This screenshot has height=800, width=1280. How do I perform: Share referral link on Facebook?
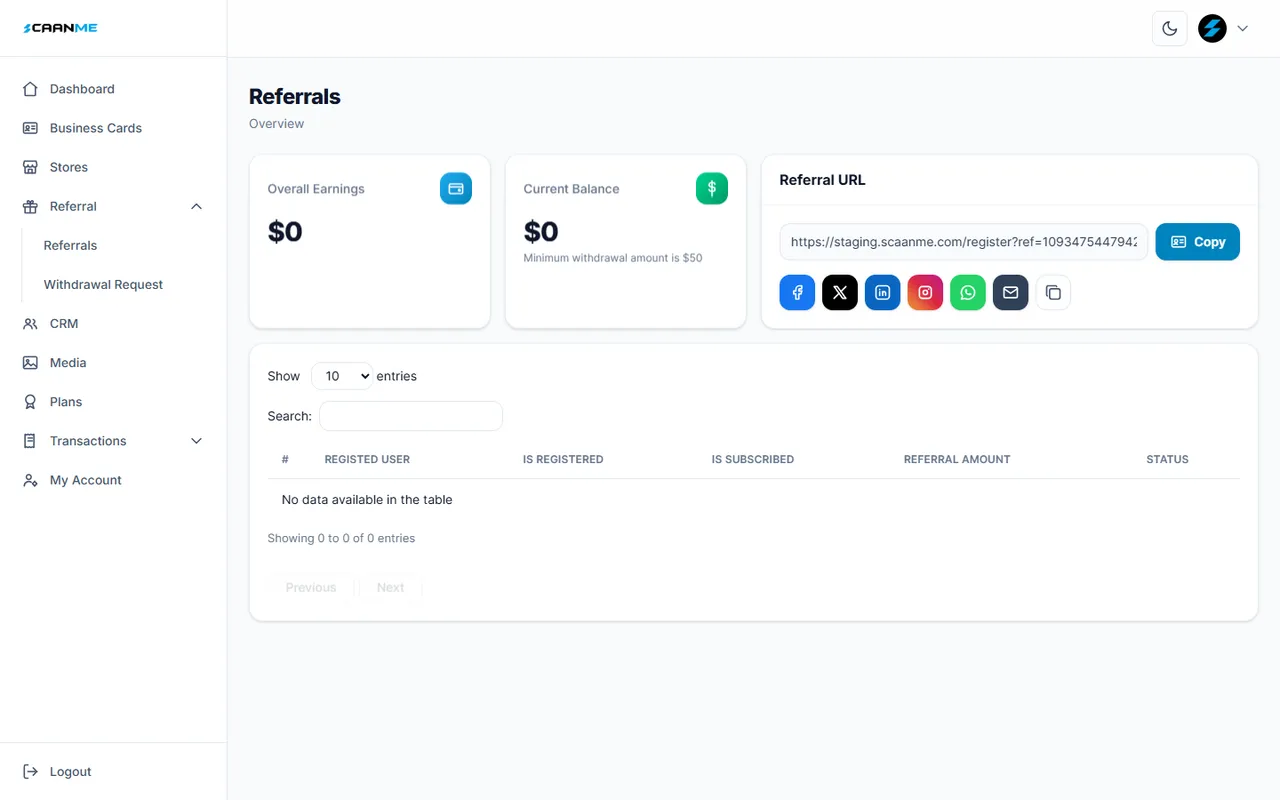pos(797,292)
